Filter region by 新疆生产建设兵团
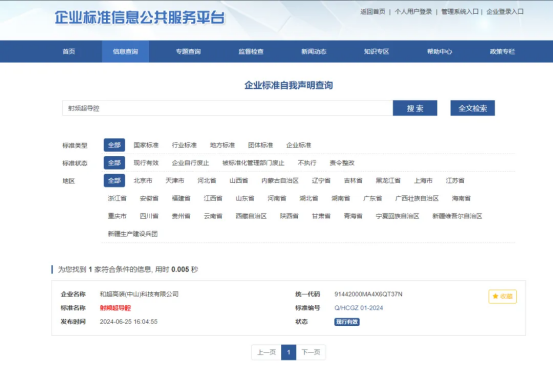Screen dimensions: 553x370 (x=133, y=233)
